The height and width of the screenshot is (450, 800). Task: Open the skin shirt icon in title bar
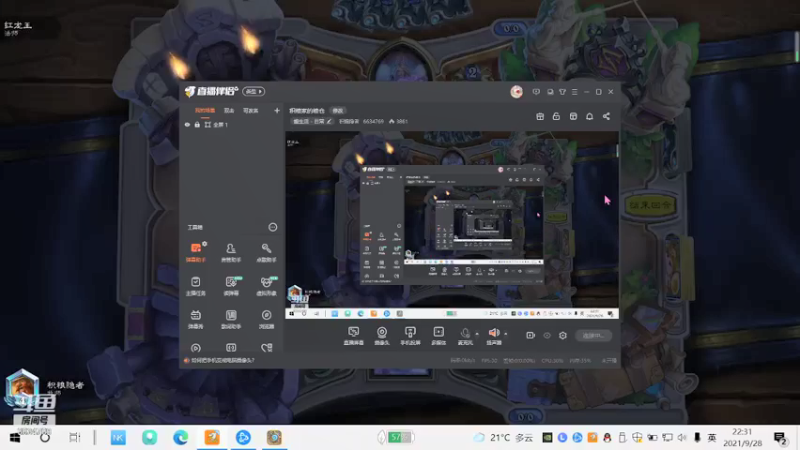click(562, 92)
